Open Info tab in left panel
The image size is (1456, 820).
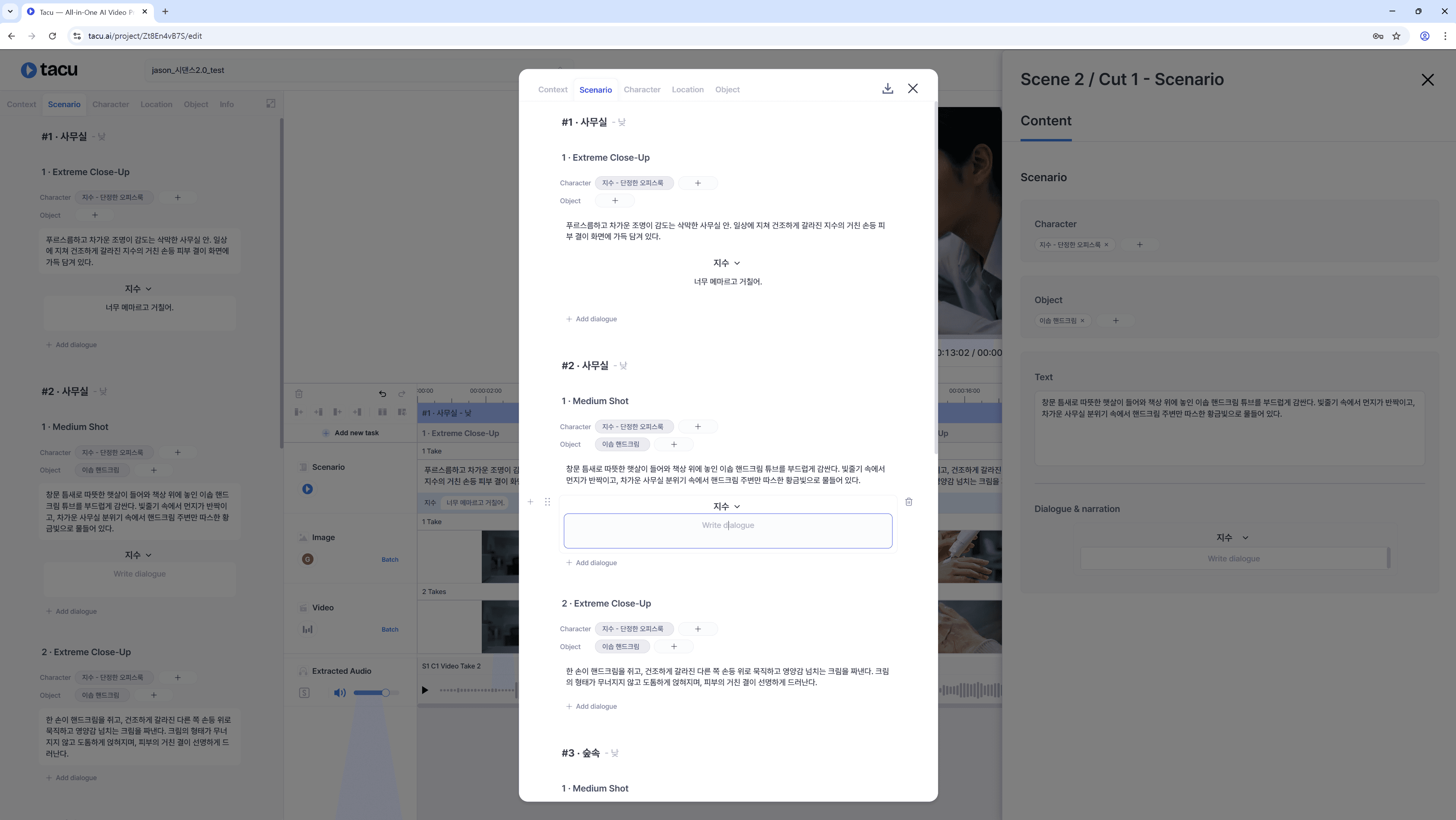227,104
